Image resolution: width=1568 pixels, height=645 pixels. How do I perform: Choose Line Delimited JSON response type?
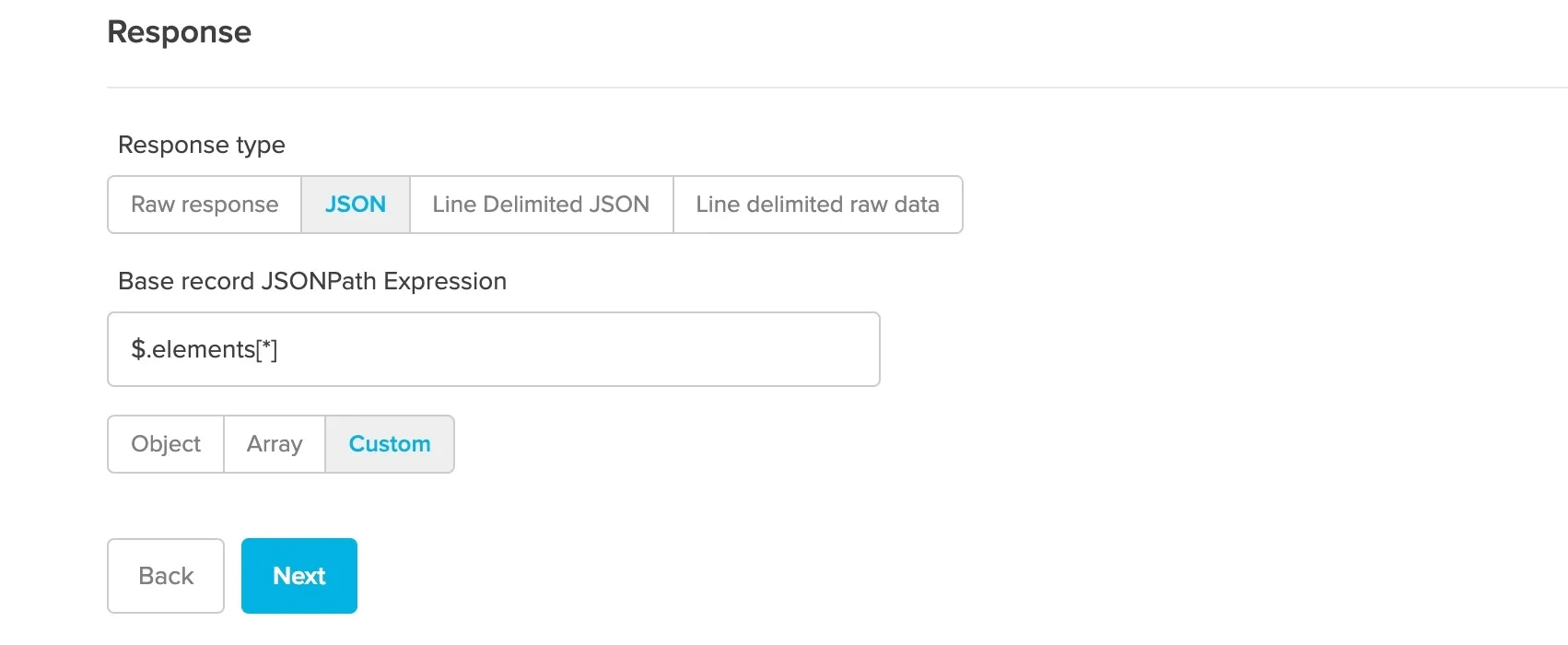click(540, 205)
